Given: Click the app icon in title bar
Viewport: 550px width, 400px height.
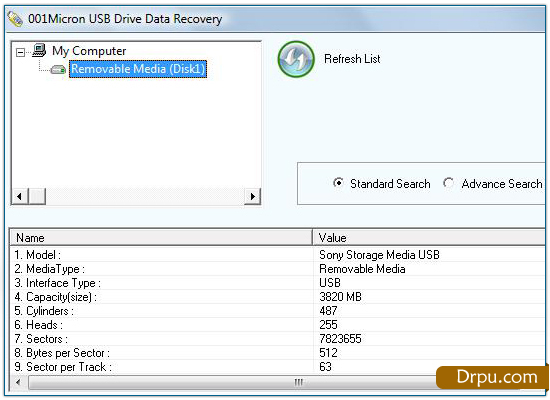Looking at the screenshot, I should (15, 19).
